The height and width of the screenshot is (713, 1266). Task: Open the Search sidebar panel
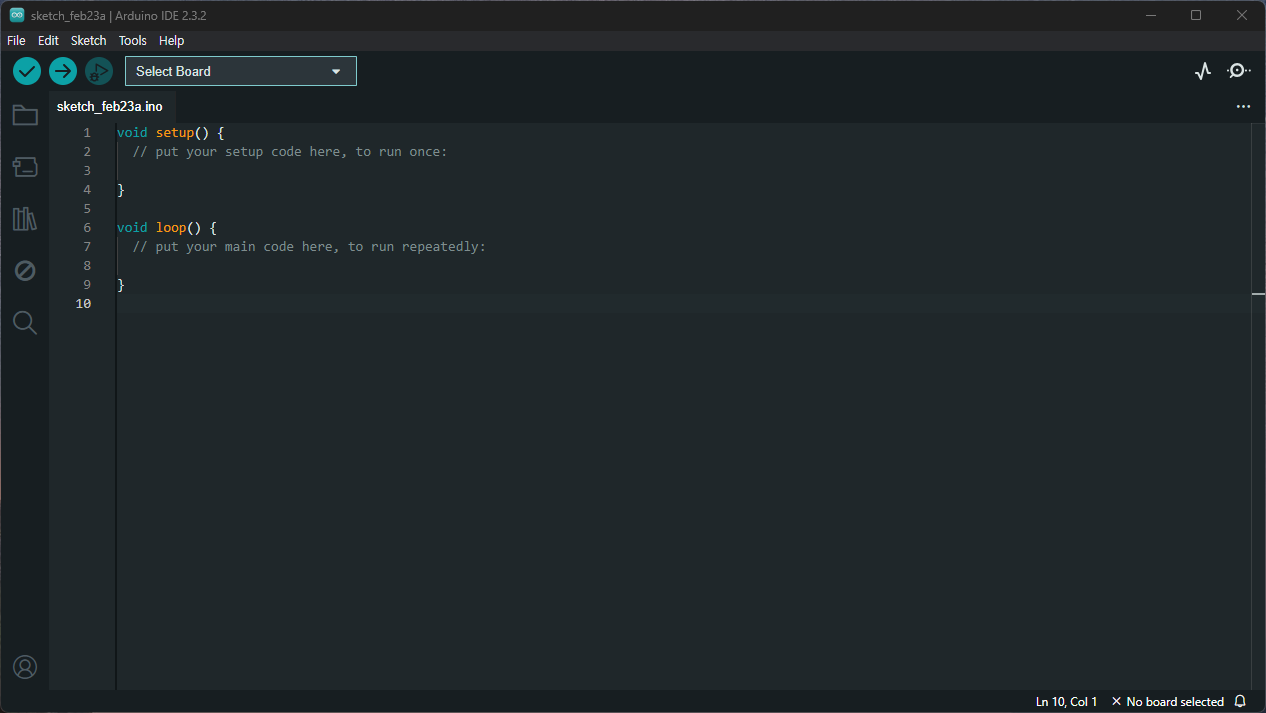click(25, 323)
